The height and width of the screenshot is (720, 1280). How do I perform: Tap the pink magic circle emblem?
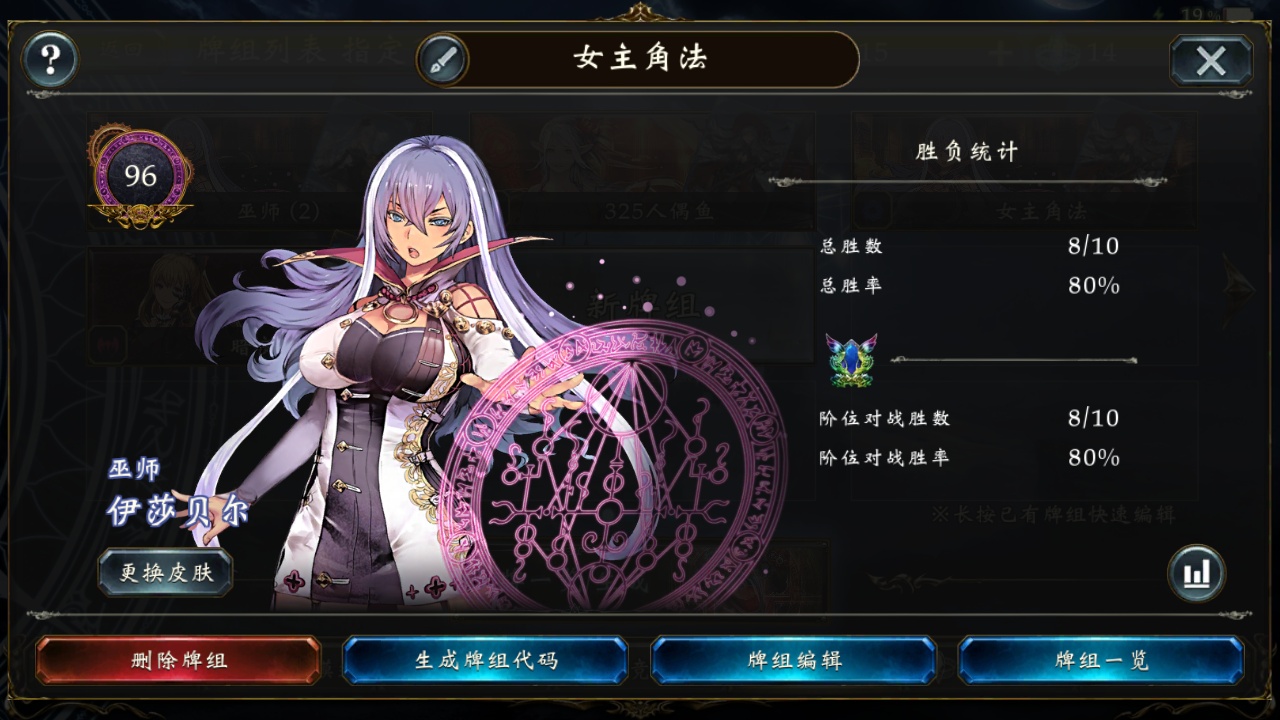coord(612,465)
